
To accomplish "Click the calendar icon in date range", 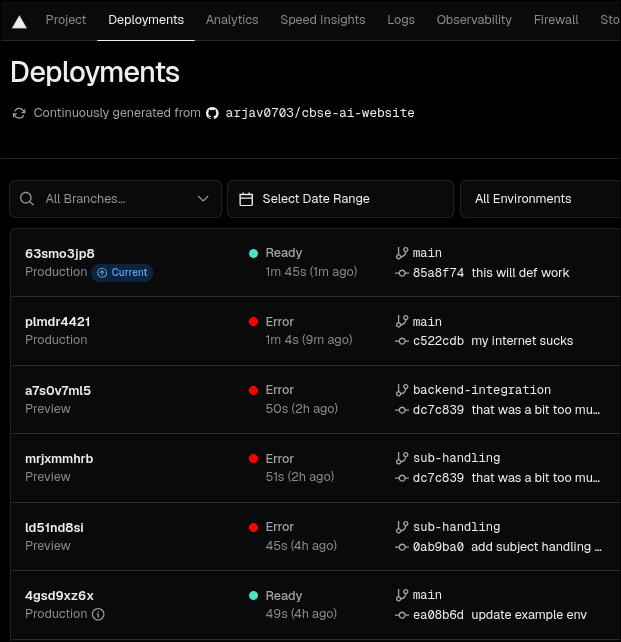I will pyautogui.click(x=246, y=199).
